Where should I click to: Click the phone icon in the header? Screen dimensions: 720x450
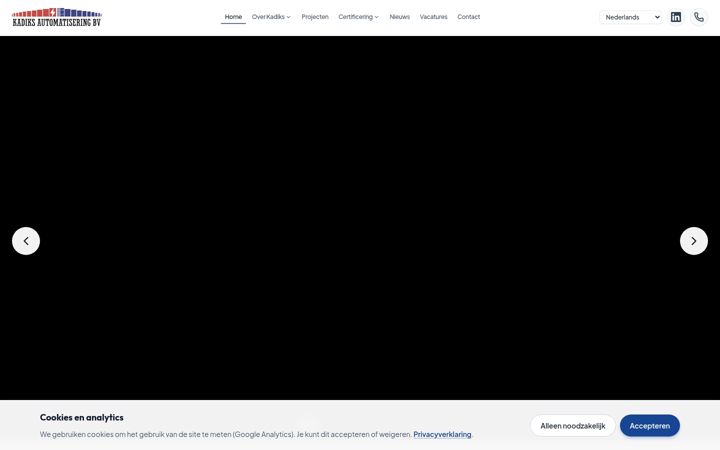click(699, 17)
